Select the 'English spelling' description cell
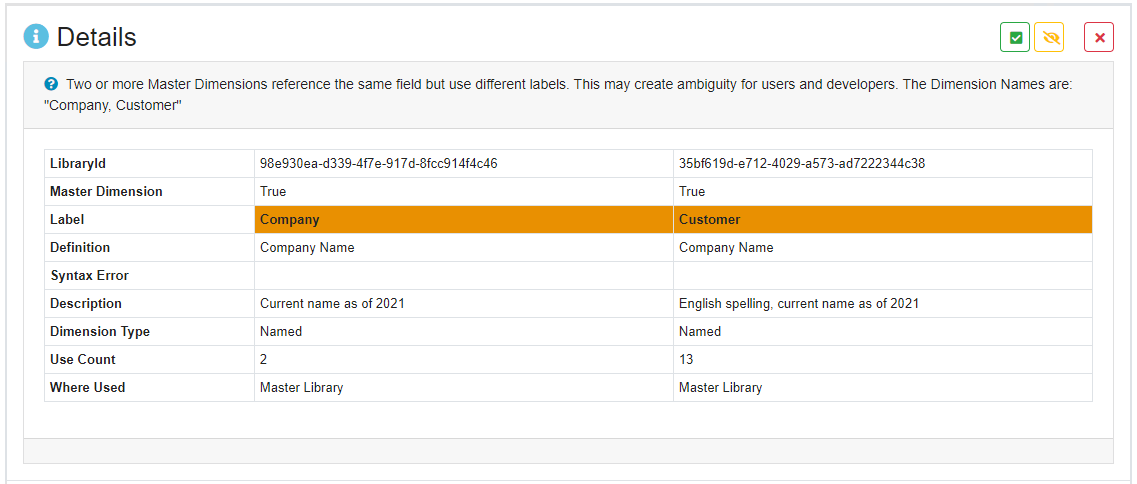Viewport: 1137px width, 484px height. point(798,304)
